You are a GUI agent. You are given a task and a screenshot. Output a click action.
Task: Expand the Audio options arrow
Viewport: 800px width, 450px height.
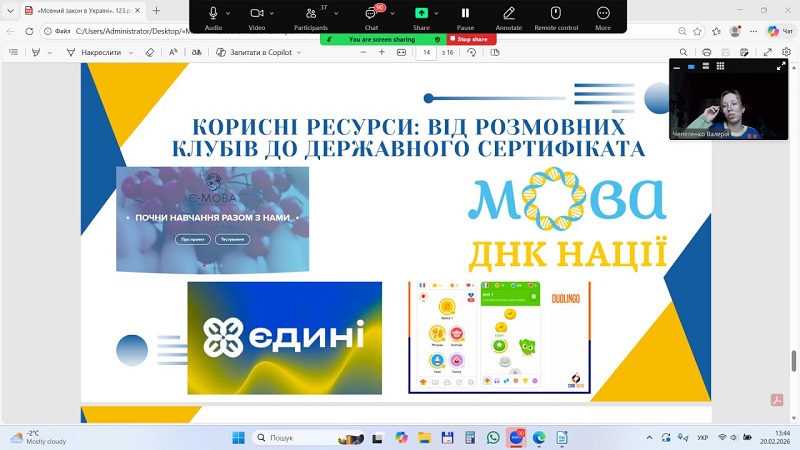coord(229,13)
